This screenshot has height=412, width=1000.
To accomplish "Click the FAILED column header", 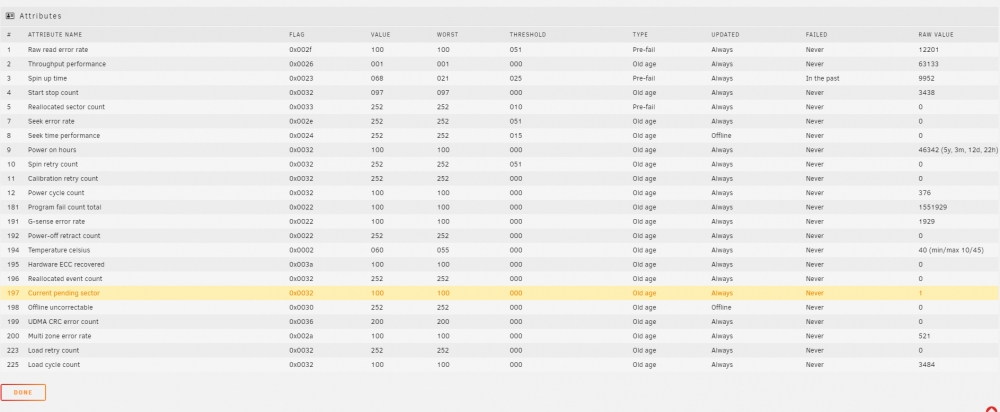I will (x=816, y=34).
